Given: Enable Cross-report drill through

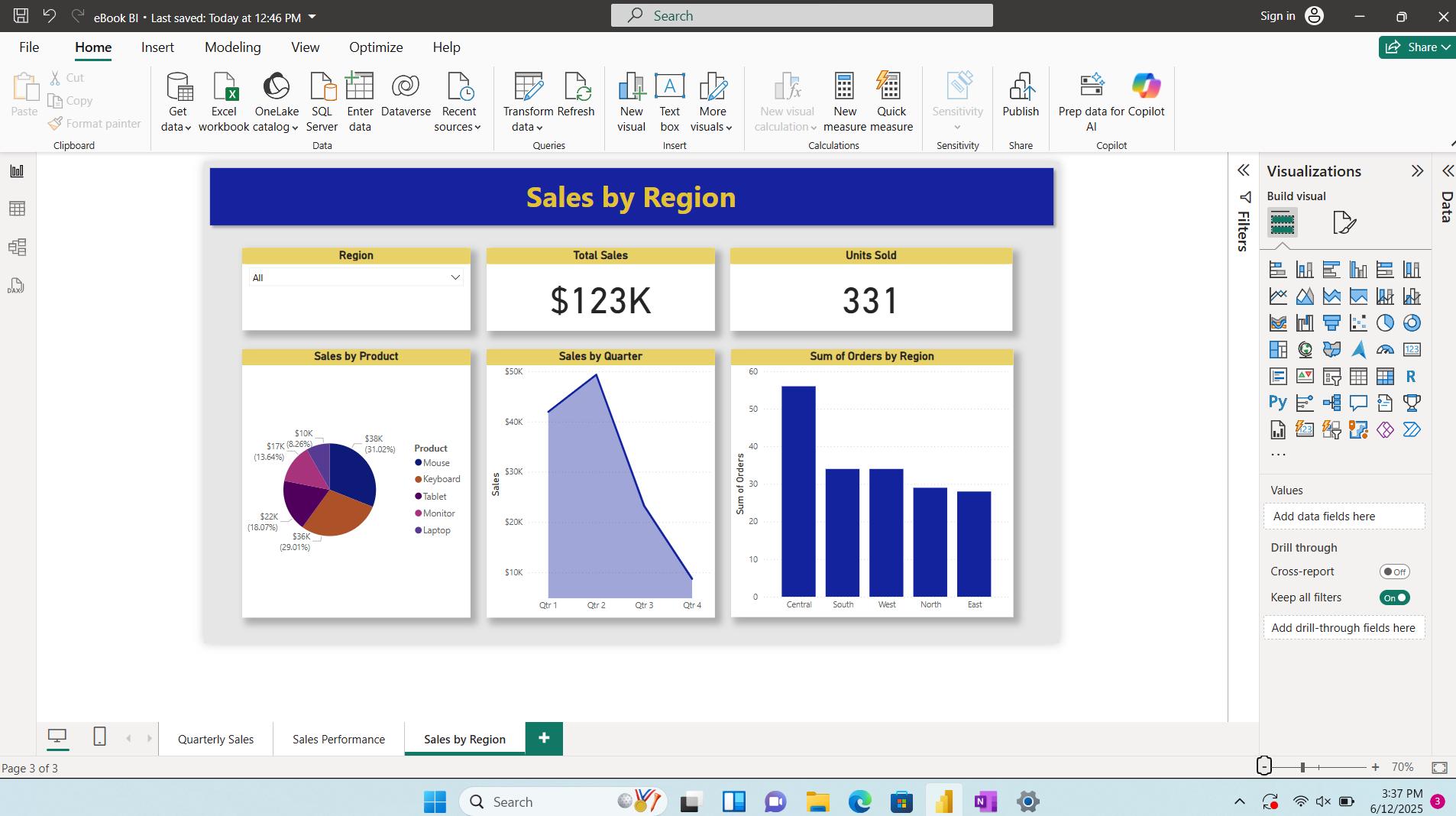Looking at the screenshot, I should coord(1395,572).
